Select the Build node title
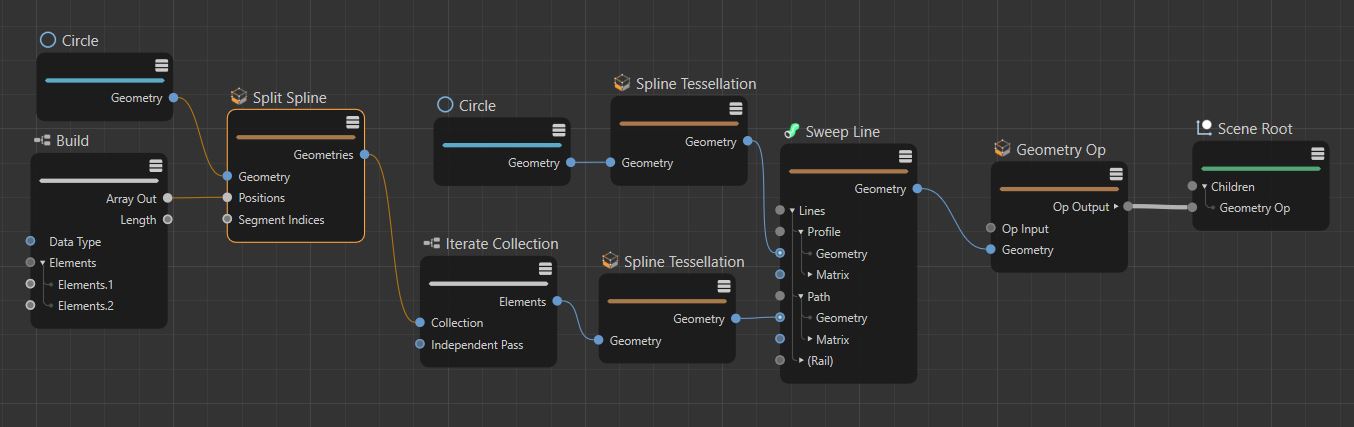The width and height of the screenshot is (1354, 427). coord(72,141)
